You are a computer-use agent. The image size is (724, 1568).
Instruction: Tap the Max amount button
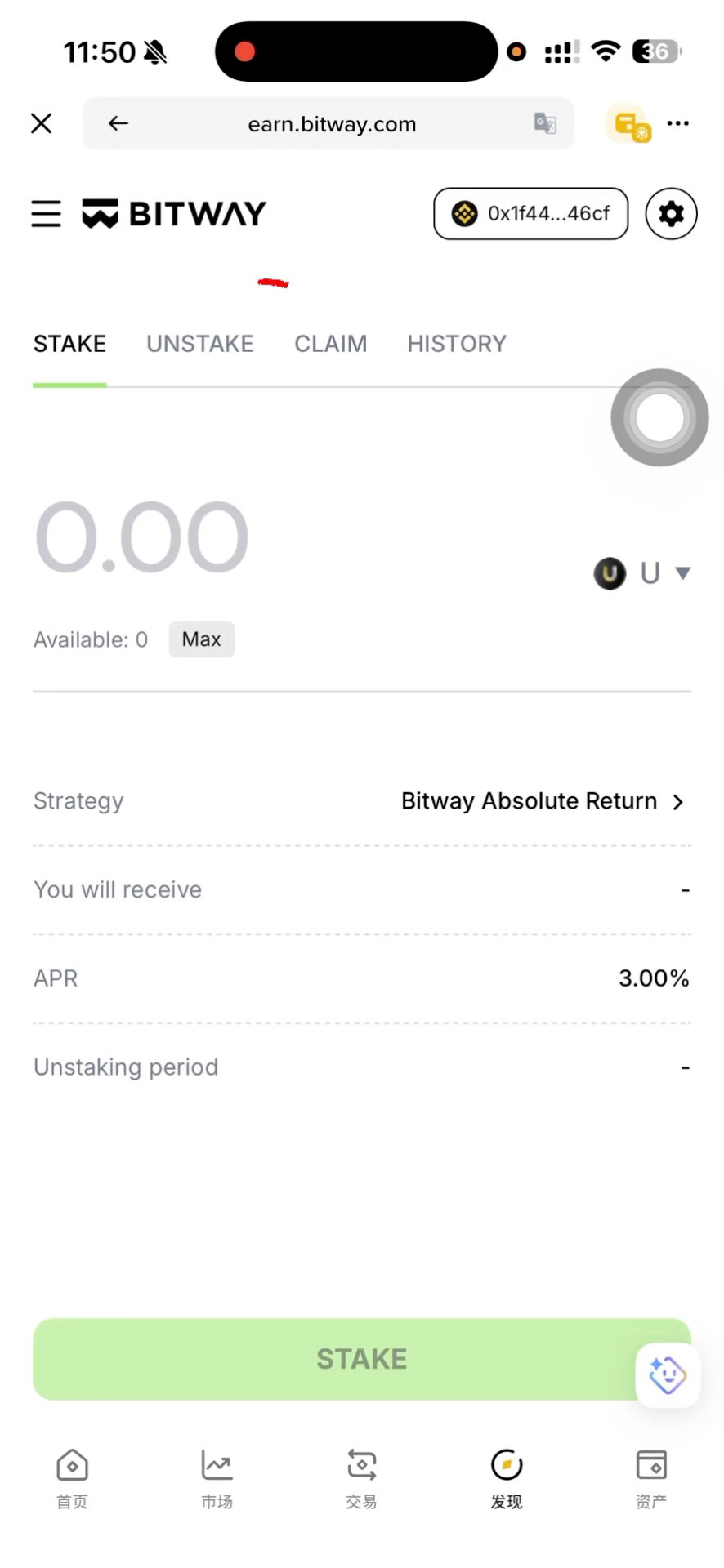coord(202,639)
